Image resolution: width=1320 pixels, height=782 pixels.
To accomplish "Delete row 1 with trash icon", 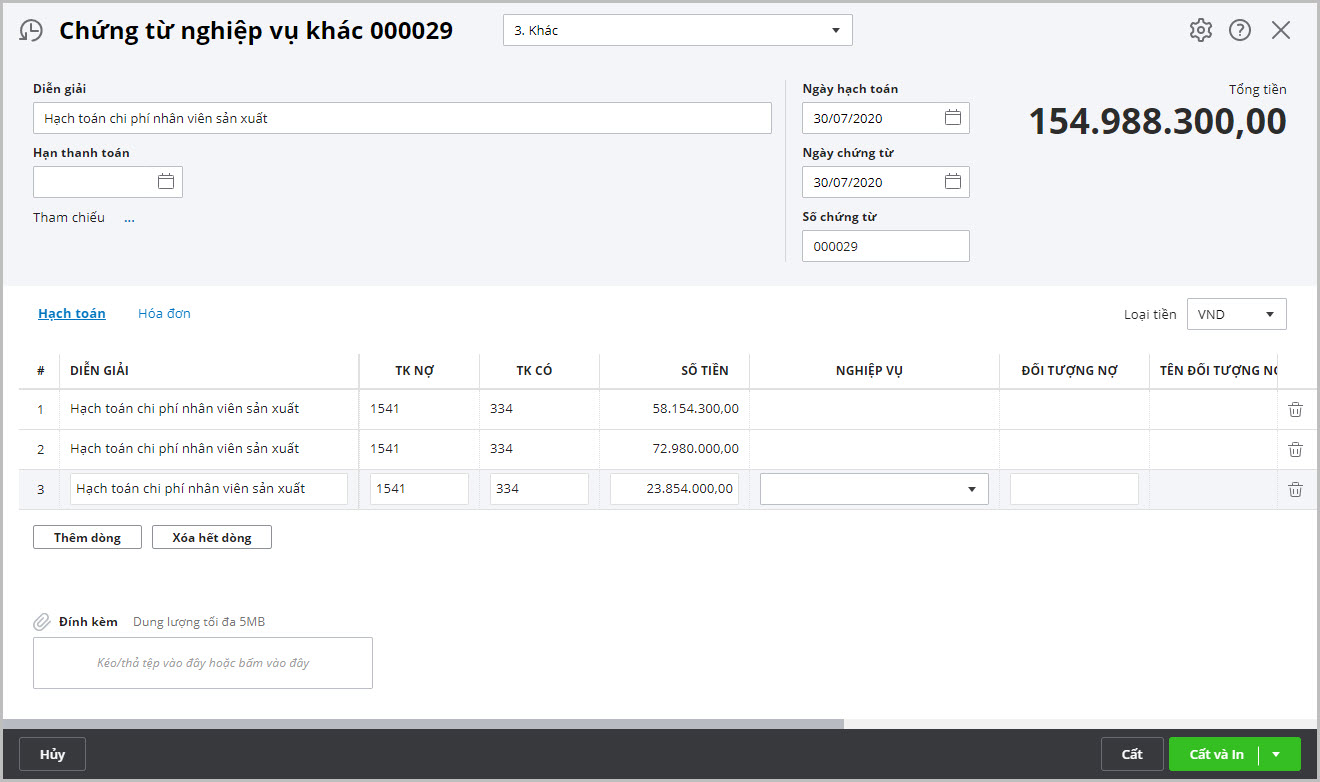I will click(x=1295, y=409).
